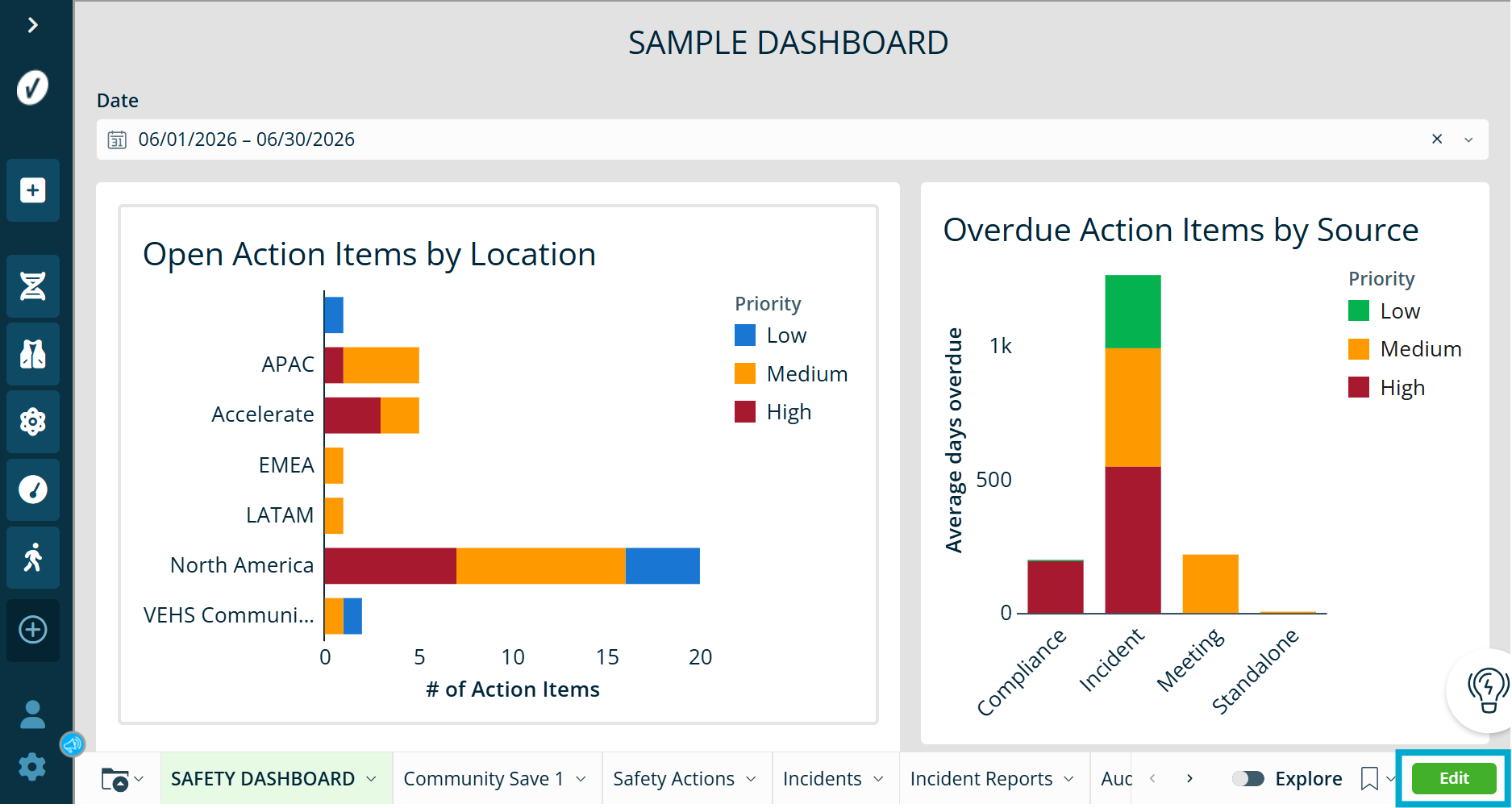Open the user profile icon
The height and width of the screenshot is (808, 1512).
[33, 714]
